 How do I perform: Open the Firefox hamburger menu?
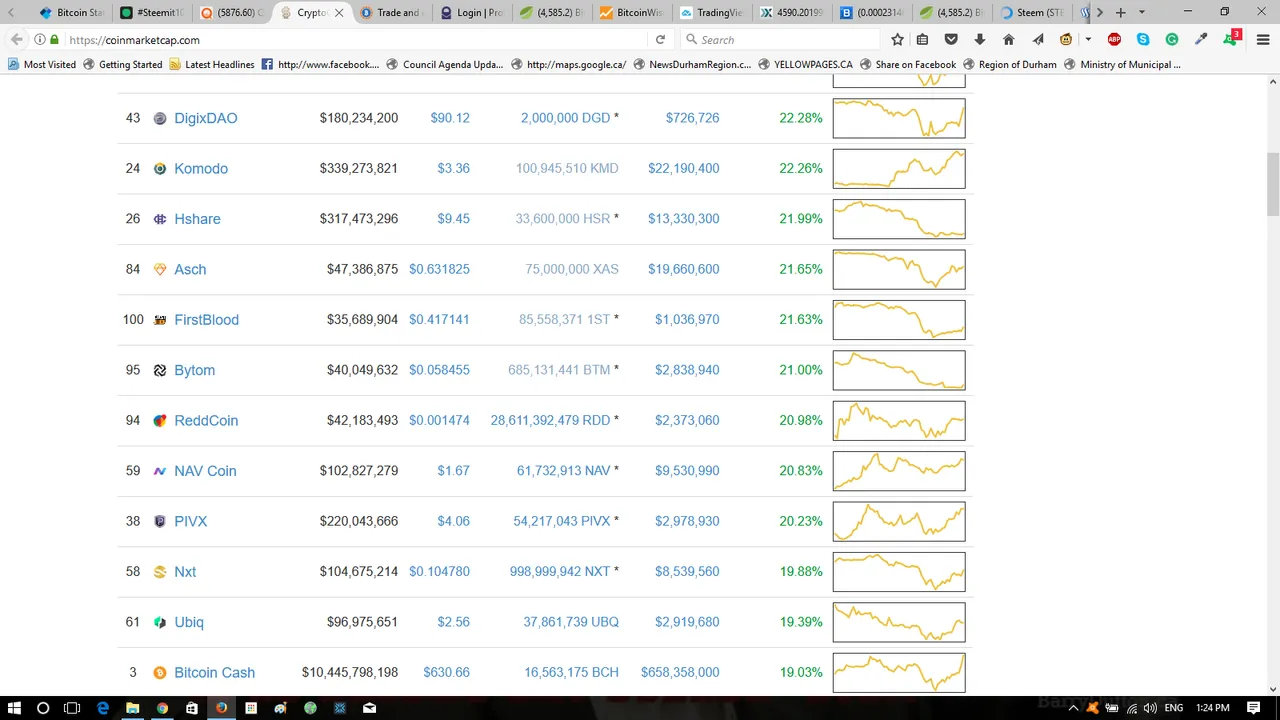[x=1262, y=39]
